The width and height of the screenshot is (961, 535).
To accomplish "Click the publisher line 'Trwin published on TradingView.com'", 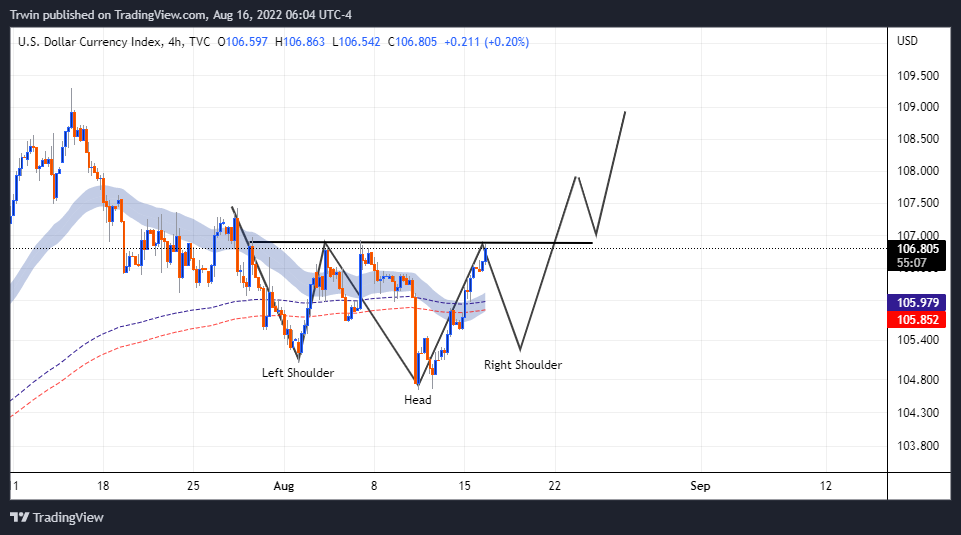I will coord(108,15).
